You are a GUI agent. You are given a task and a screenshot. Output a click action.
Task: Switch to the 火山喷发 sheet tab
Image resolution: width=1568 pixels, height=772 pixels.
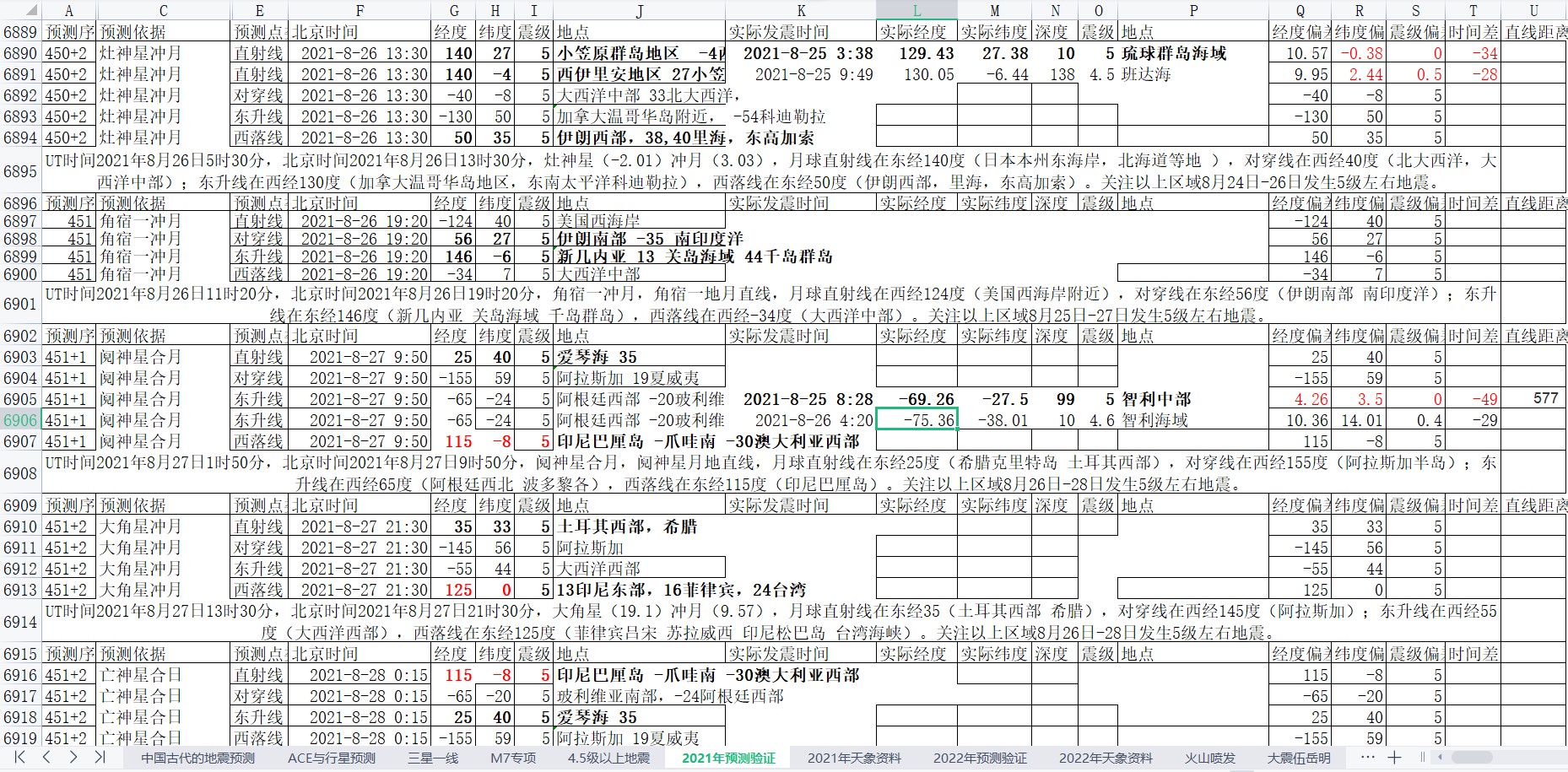(1210, 758)
